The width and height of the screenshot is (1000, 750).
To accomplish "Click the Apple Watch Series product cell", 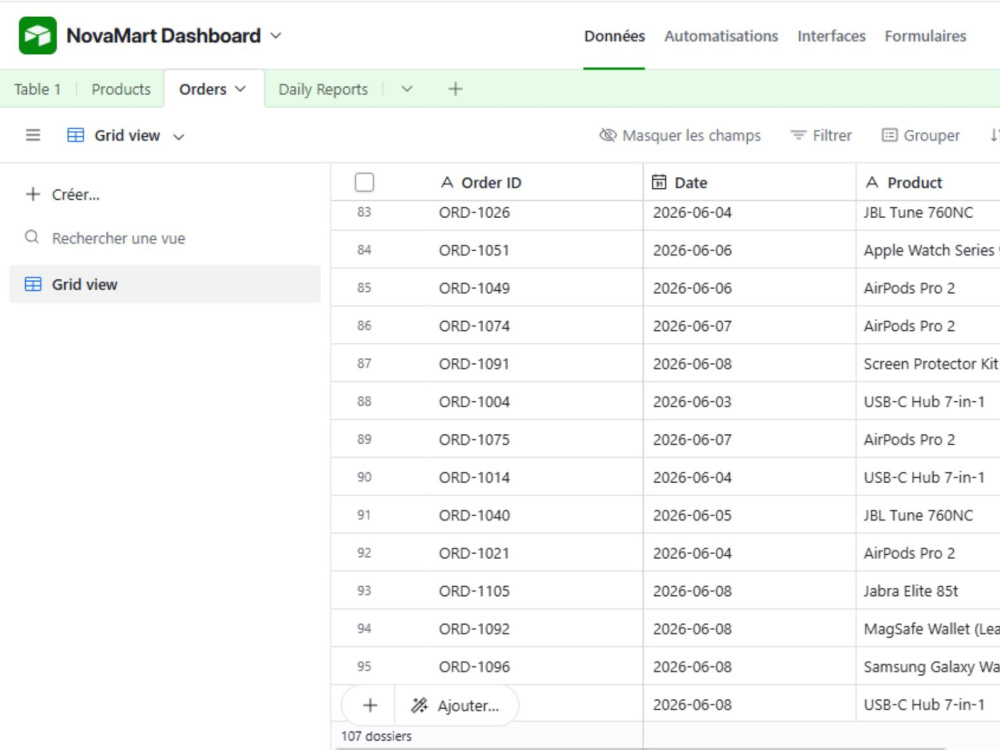I will click(x=929, y=250).
